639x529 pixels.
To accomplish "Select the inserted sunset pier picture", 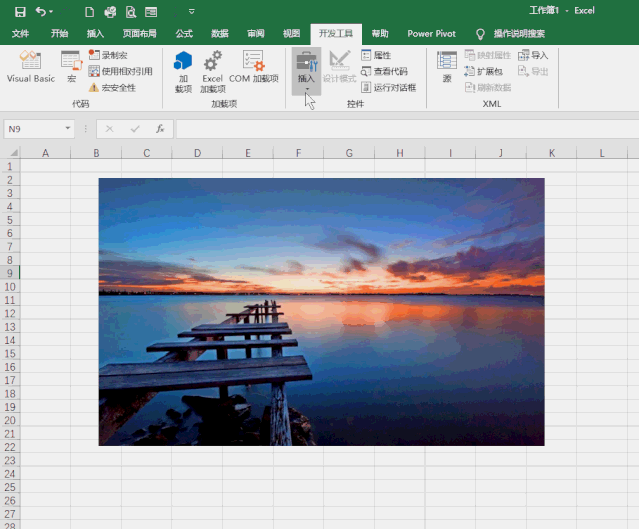I will [x=321, y=311].
